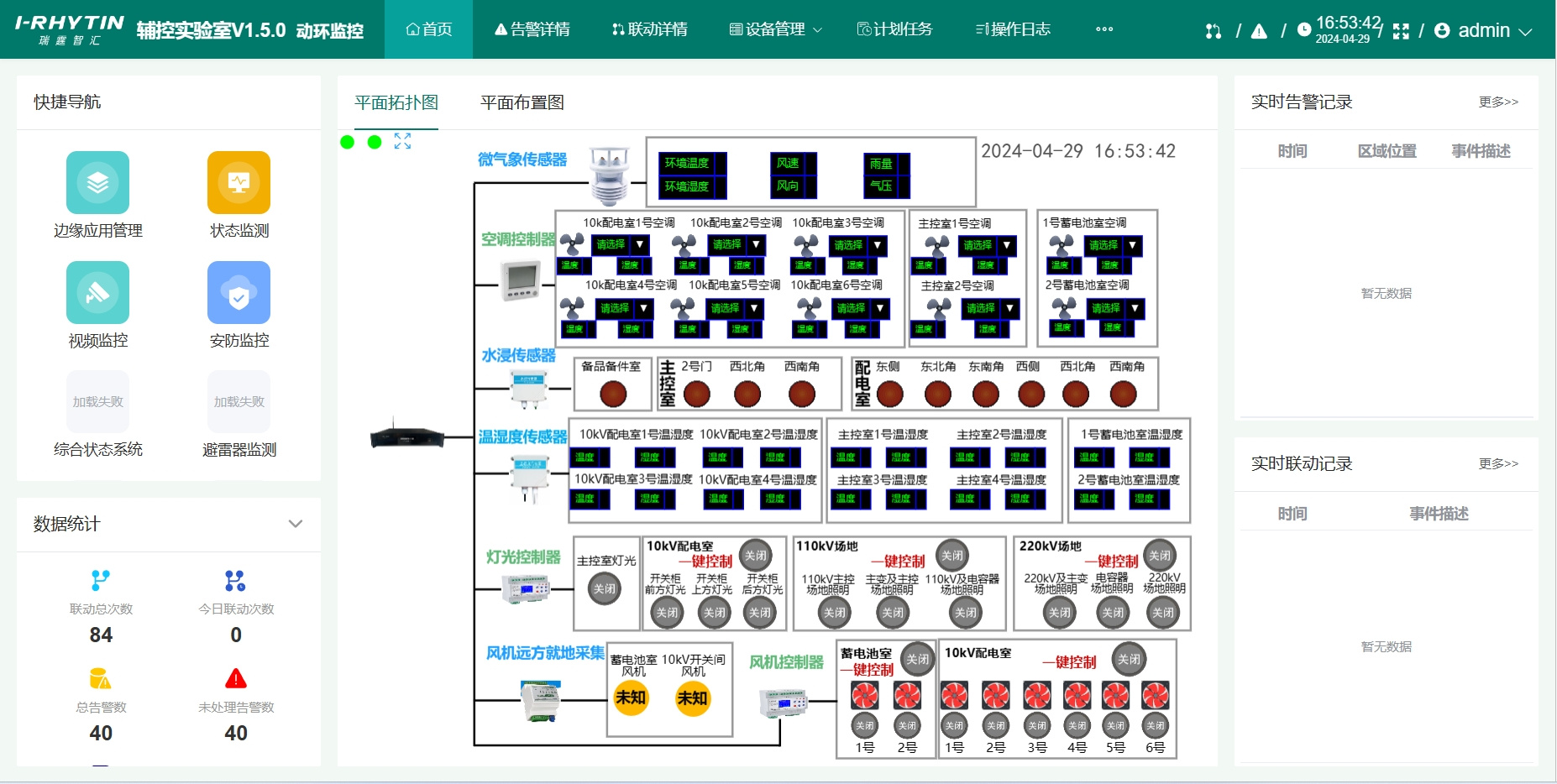The image size is (1557, 784).
Task: Click the 联动总次数 statistic icon
Action: [101, 580]
